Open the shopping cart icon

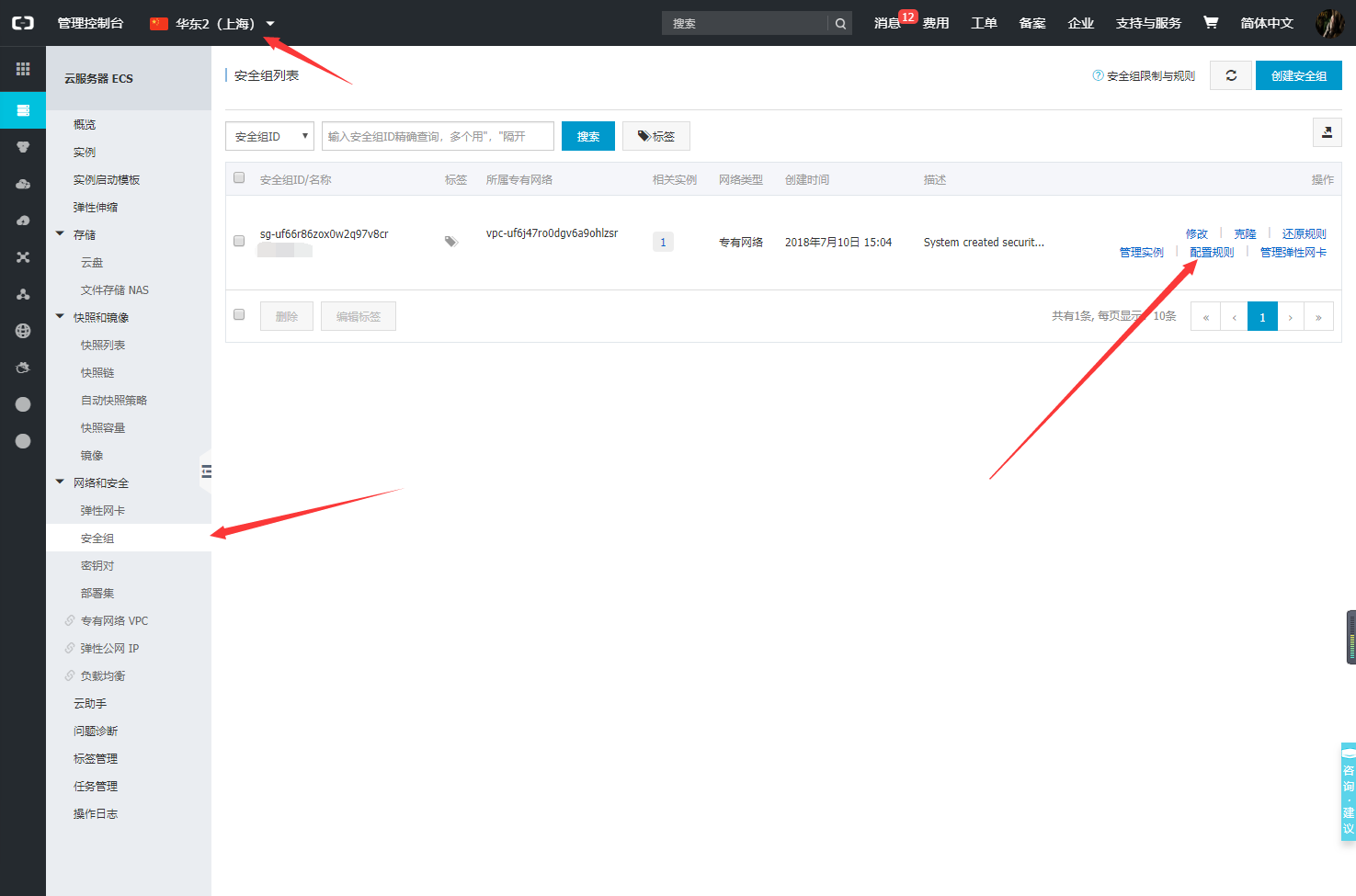click(1211, 22)
